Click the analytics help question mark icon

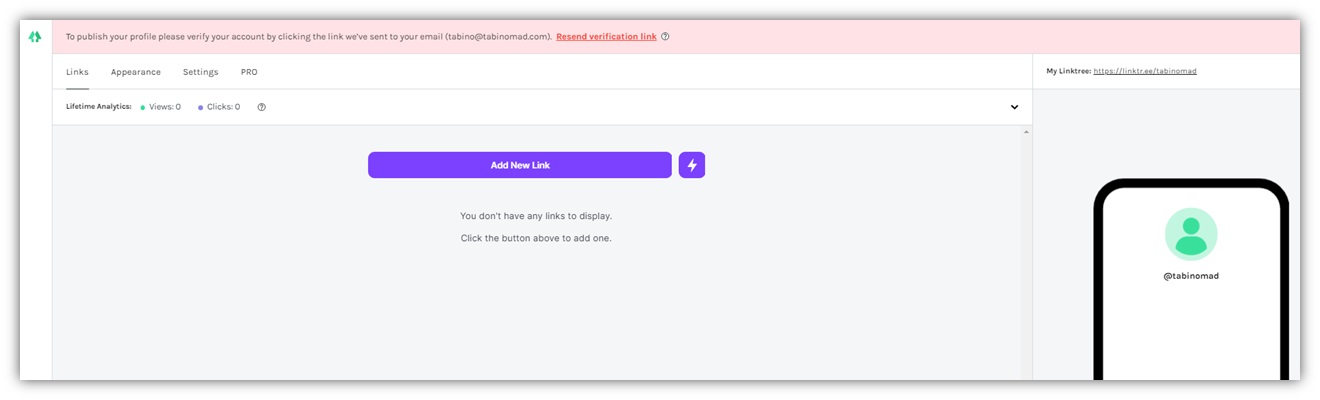[x=262, y=107]
